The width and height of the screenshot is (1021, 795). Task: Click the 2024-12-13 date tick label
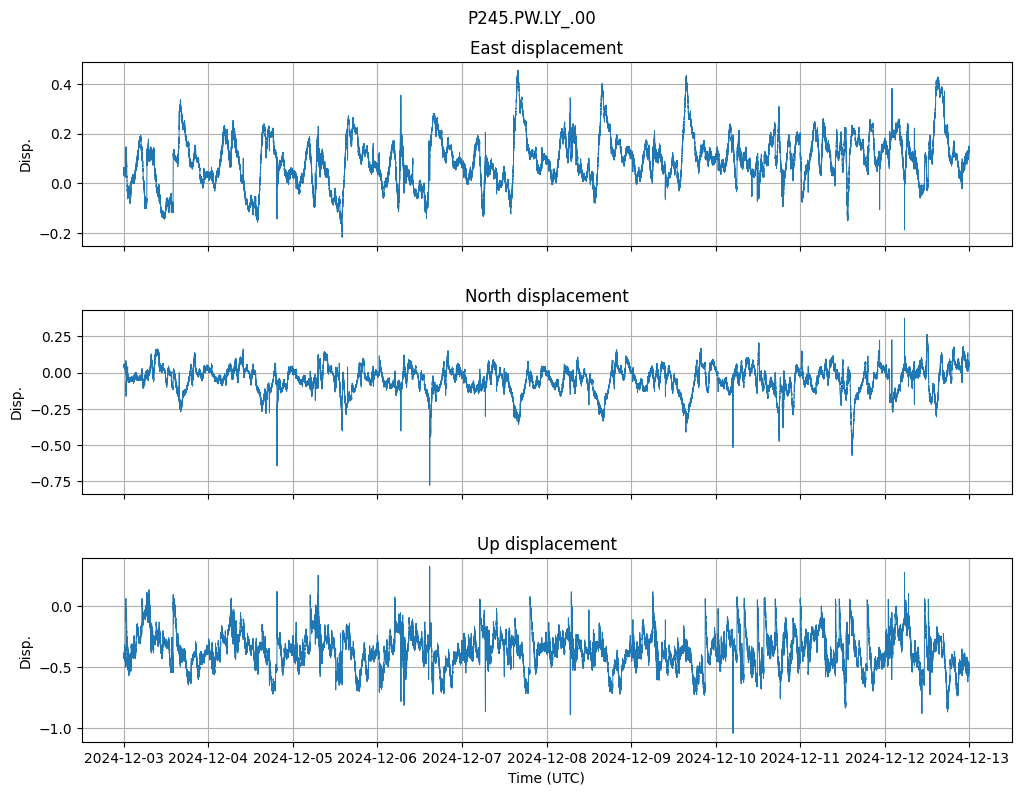pos(969,759)
